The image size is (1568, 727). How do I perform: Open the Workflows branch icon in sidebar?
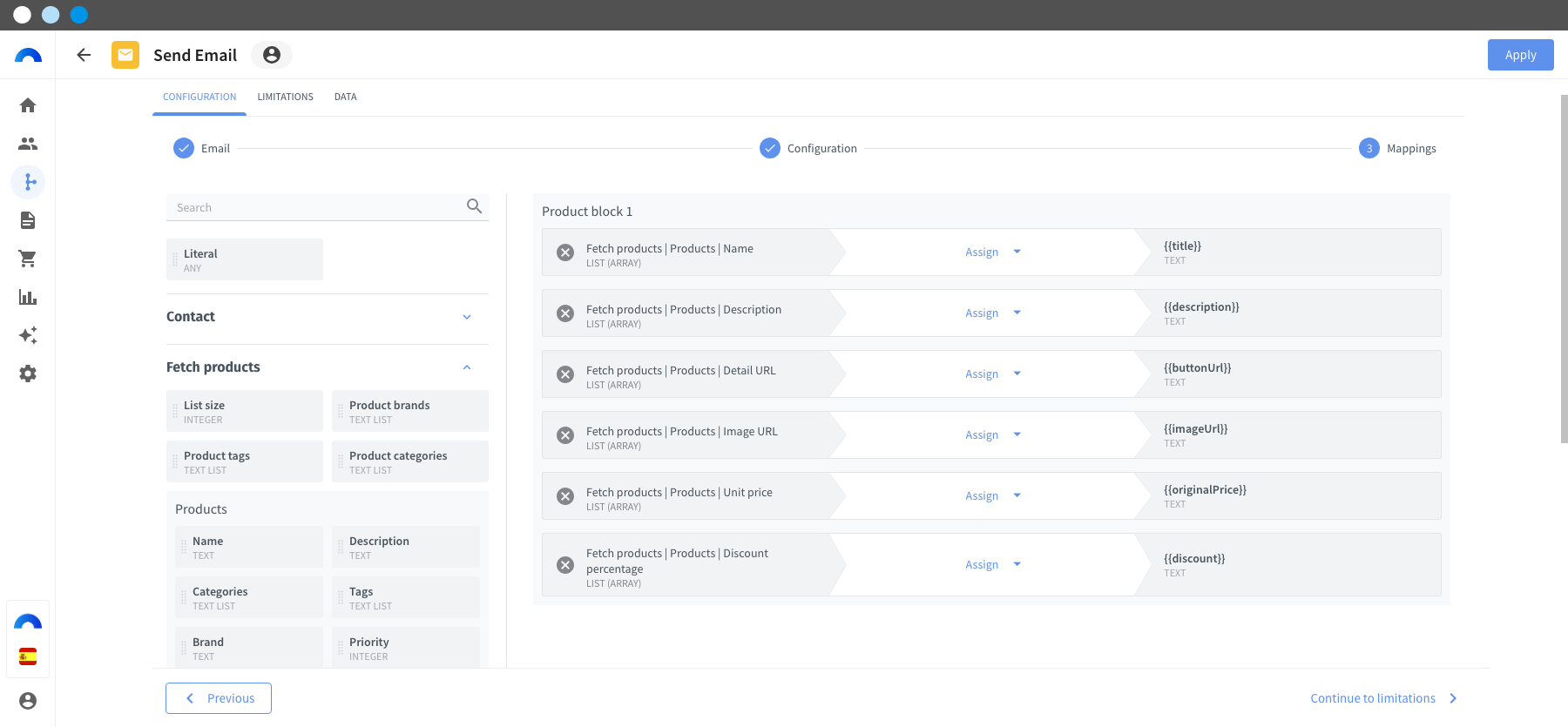[x=28, y=182]
